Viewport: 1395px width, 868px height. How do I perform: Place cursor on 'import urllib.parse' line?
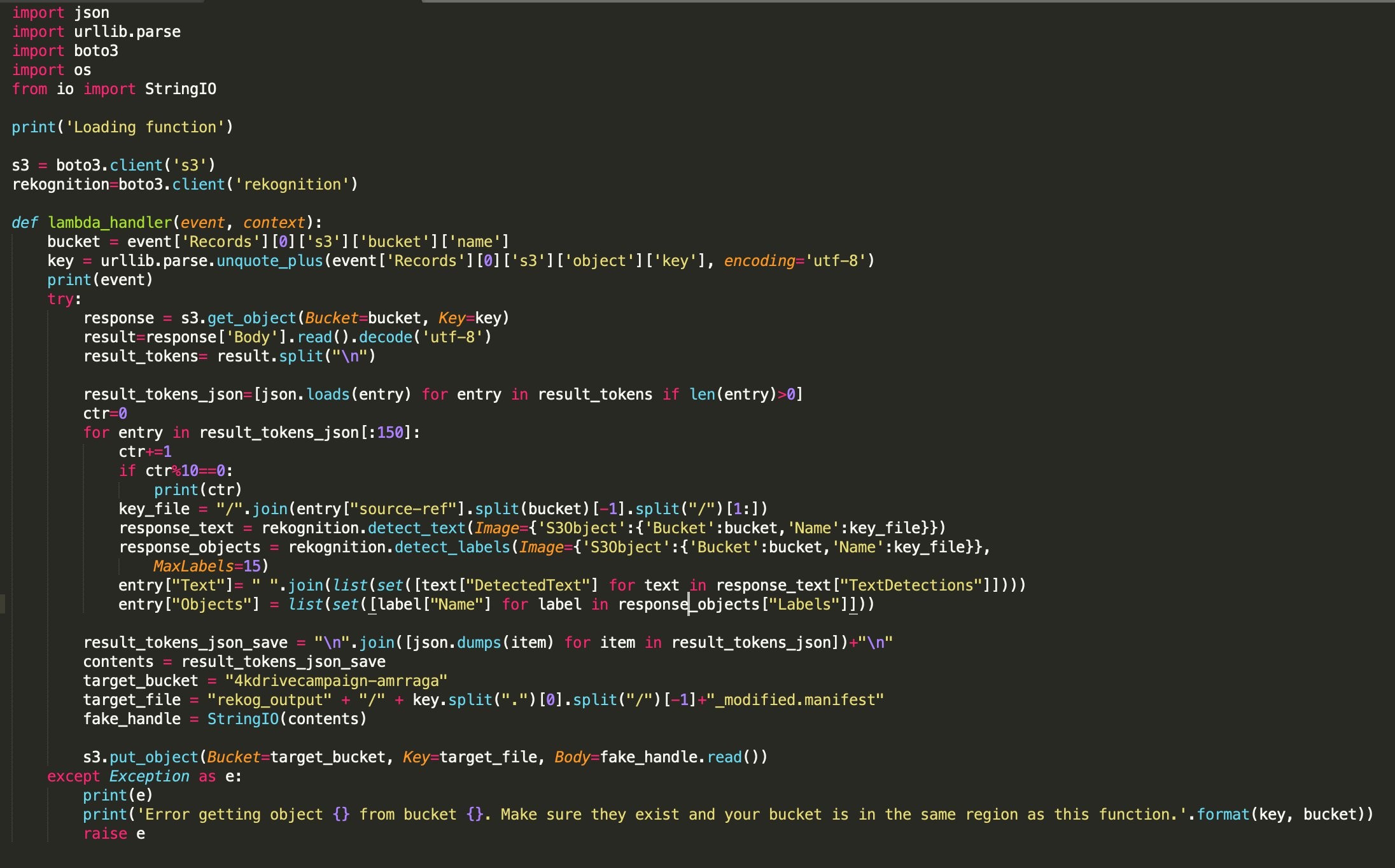pos(96,32)
